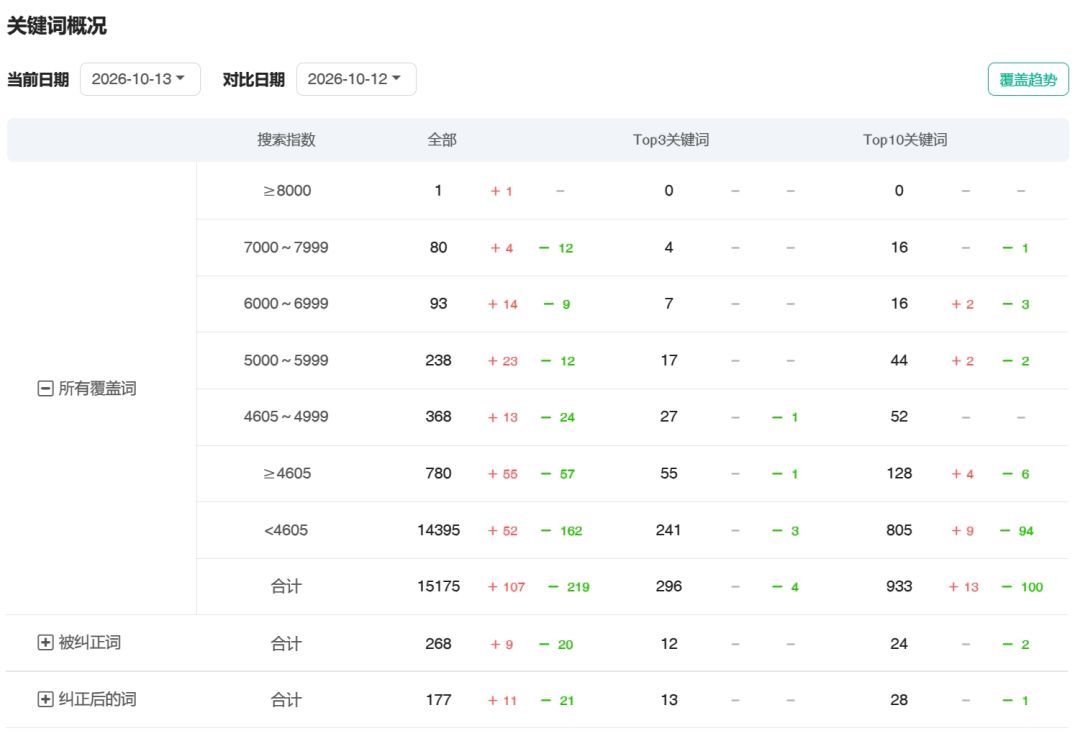The width and height of the screenshot is (1080, 736).
Task: Click the 覆盖趋势 button
Action: [x=1028, y=79]
